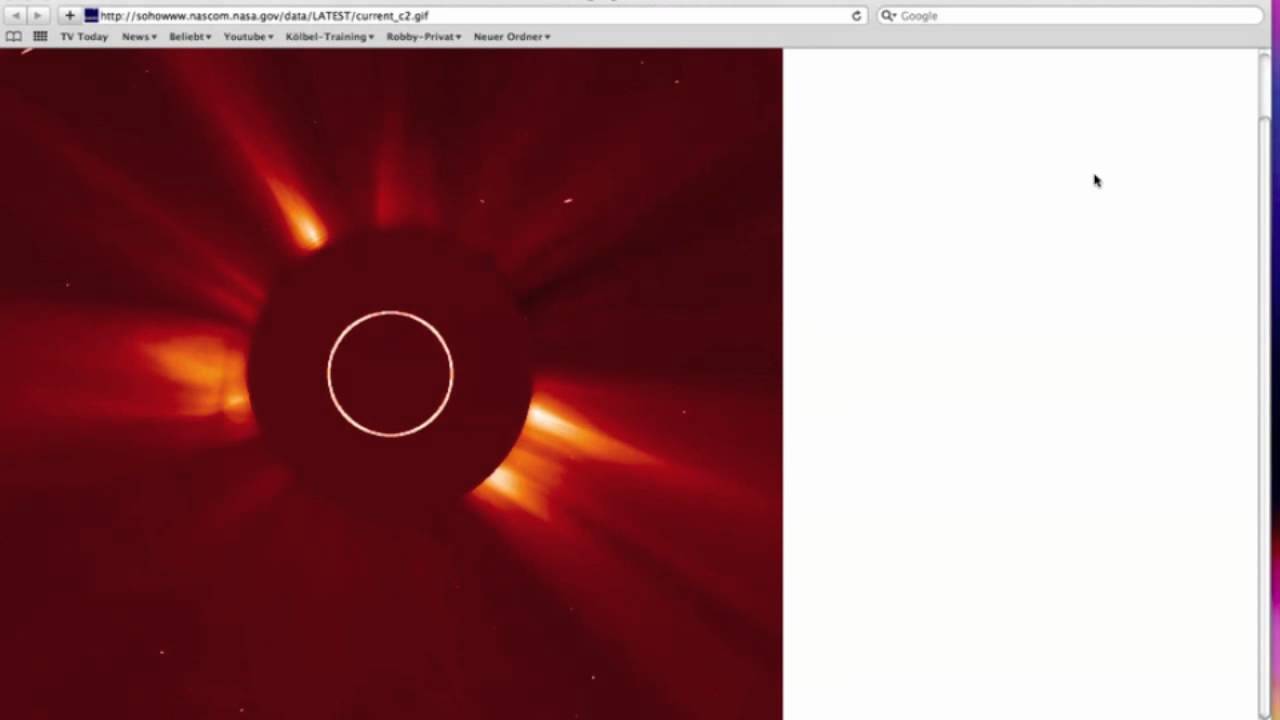Expand the Neuer Ordner bookmarks folder
The height and width of the screenshot is (720, 1280).
[512, 37]
